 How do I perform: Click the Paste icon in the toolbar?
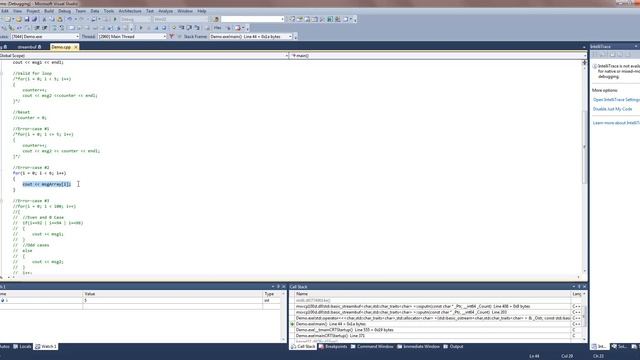60,19
